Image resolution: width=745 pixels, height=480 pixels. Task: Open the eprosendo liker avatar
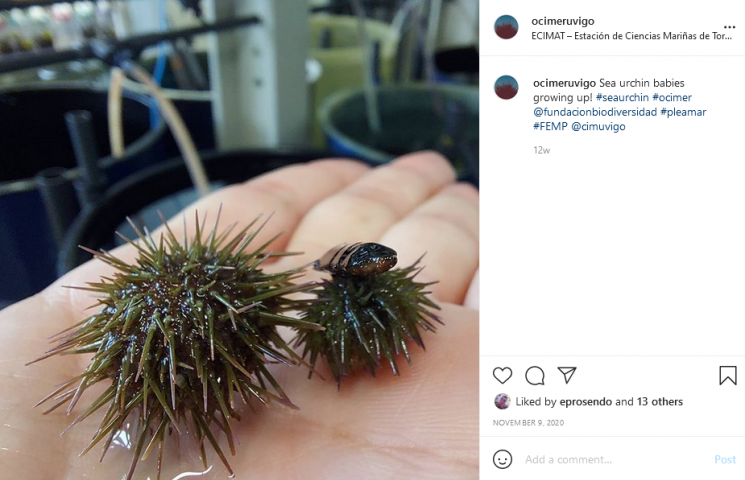pyautogui.click(x=502, y=402)
